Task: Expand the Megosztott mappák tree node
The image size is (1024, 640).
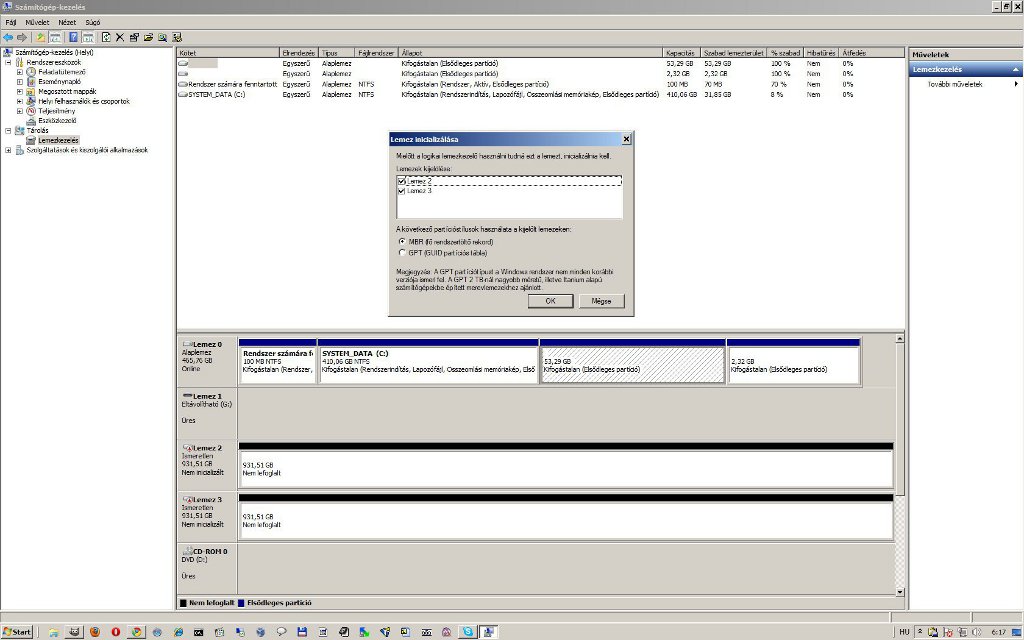Action: click(20, 91)
